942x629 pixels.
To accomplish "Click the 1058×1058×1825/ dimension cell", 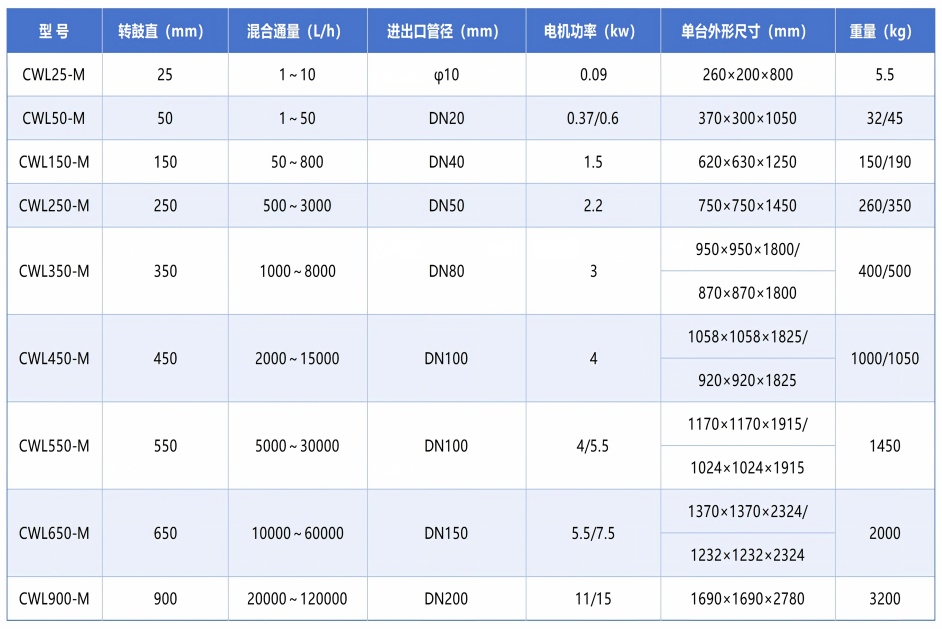I will [x=747, y=336].
